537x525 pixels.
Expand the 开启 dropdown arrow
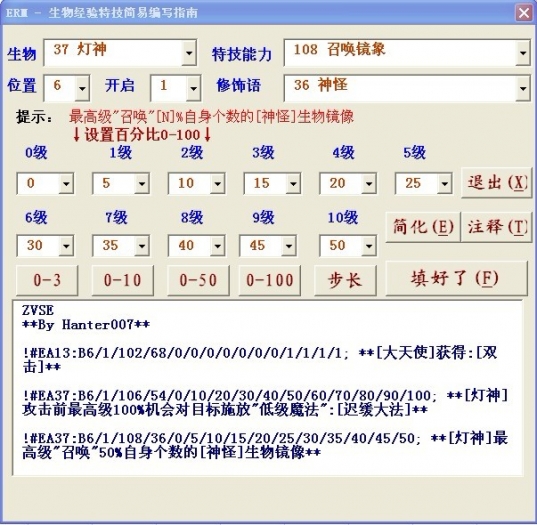point(193,88)
